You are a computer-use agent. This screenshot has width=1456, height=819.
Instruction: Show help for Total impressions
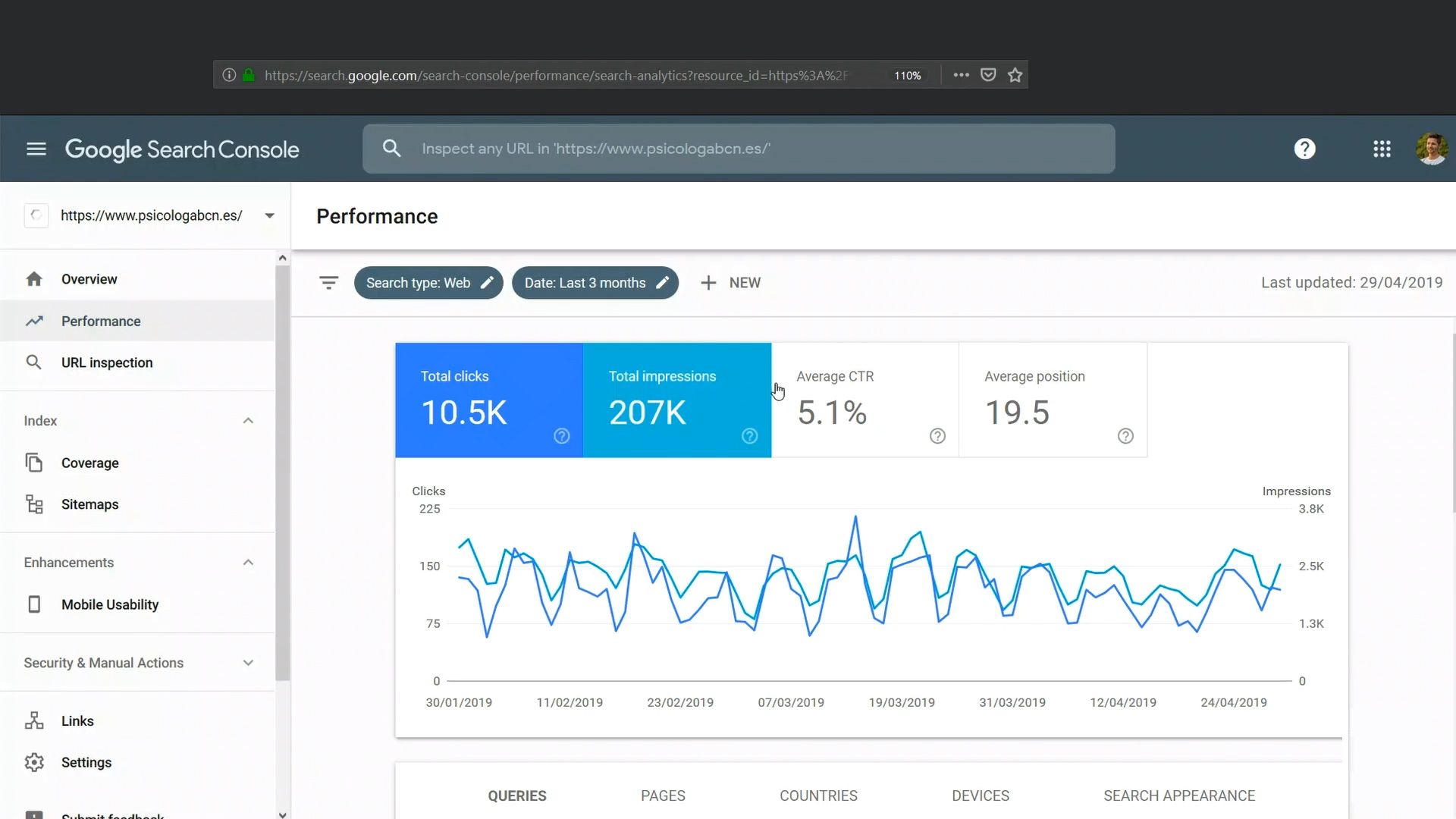(749, 436)
